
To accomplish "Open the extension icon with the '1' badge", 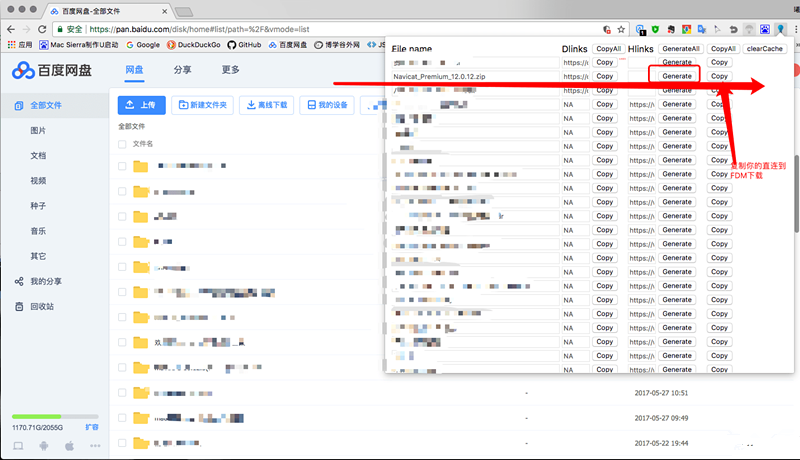I will pos(640,30).
